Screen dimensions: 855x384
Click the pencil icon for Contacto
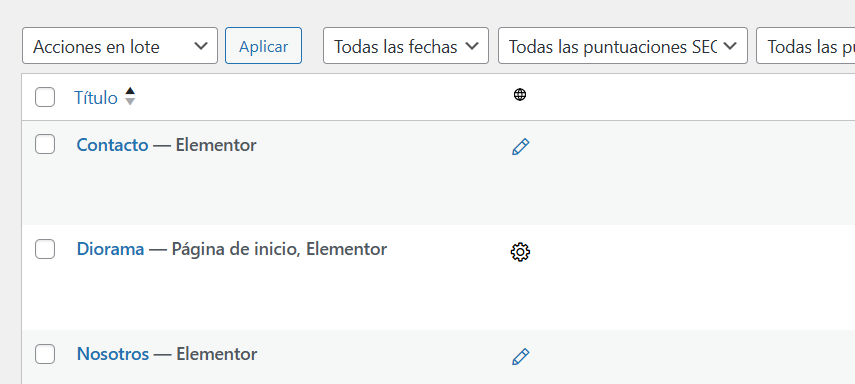click(521, 147)
